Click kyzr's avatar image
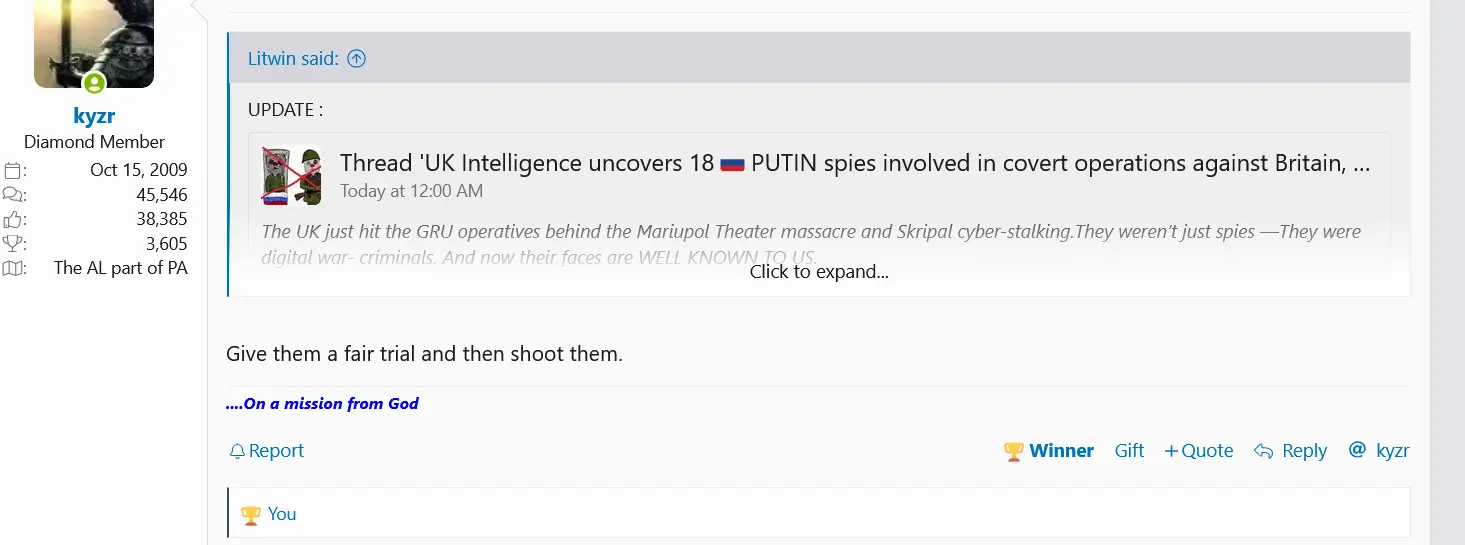This screenshot has width=1465, height=545. pyautogui.click(x=94, y=42)
